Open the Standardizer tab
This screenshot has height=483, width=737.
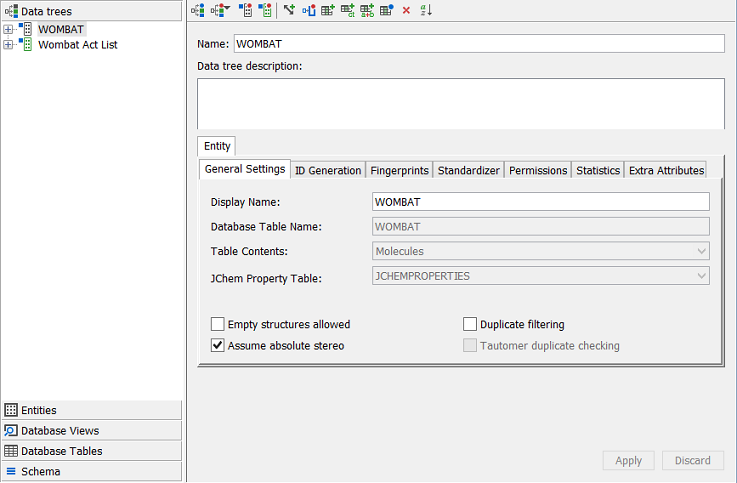pyautogui.click(x=468, y=170)
